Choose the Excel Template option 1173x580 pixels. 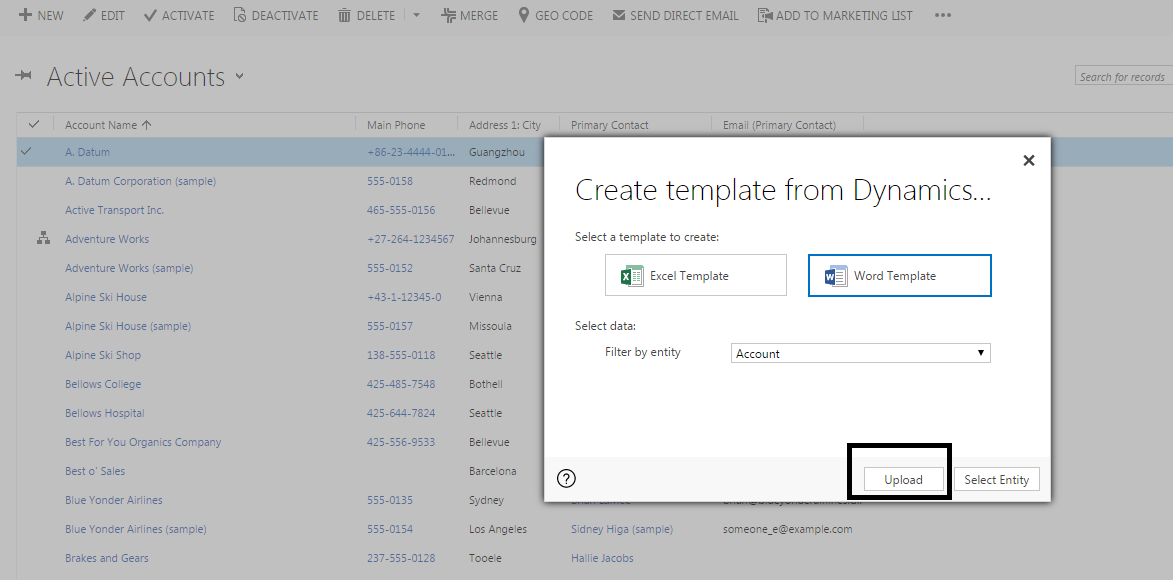click(696, 275)
